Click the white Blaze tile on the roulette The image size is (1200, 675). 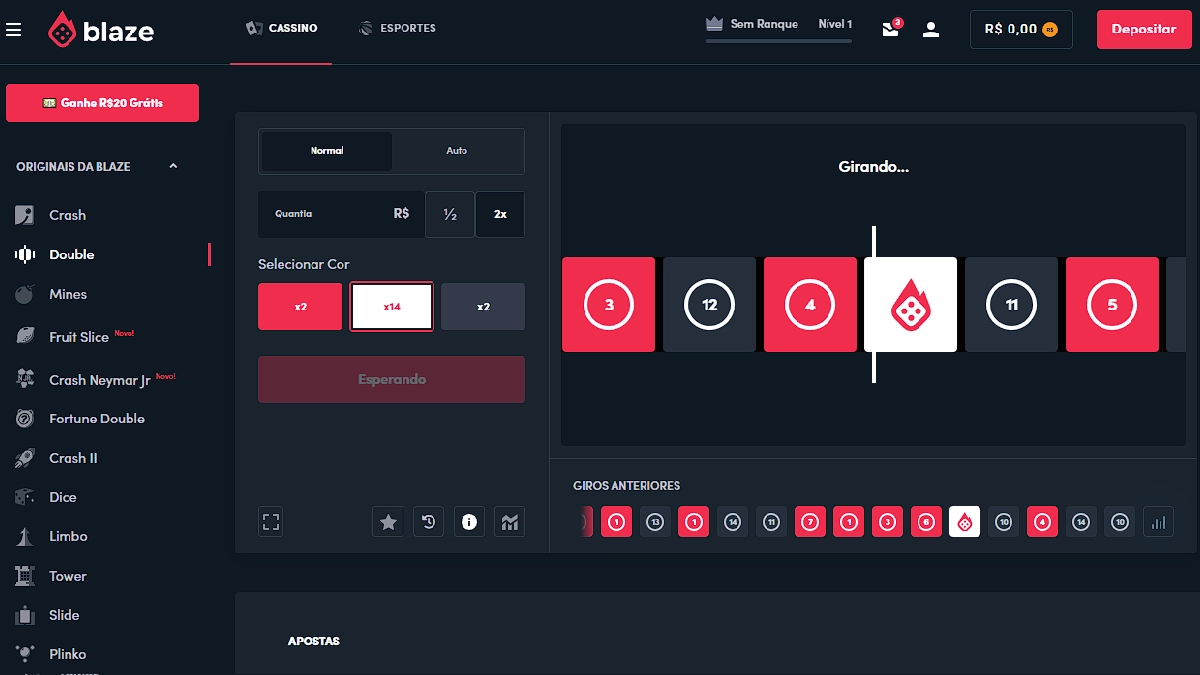coord(911,305)
